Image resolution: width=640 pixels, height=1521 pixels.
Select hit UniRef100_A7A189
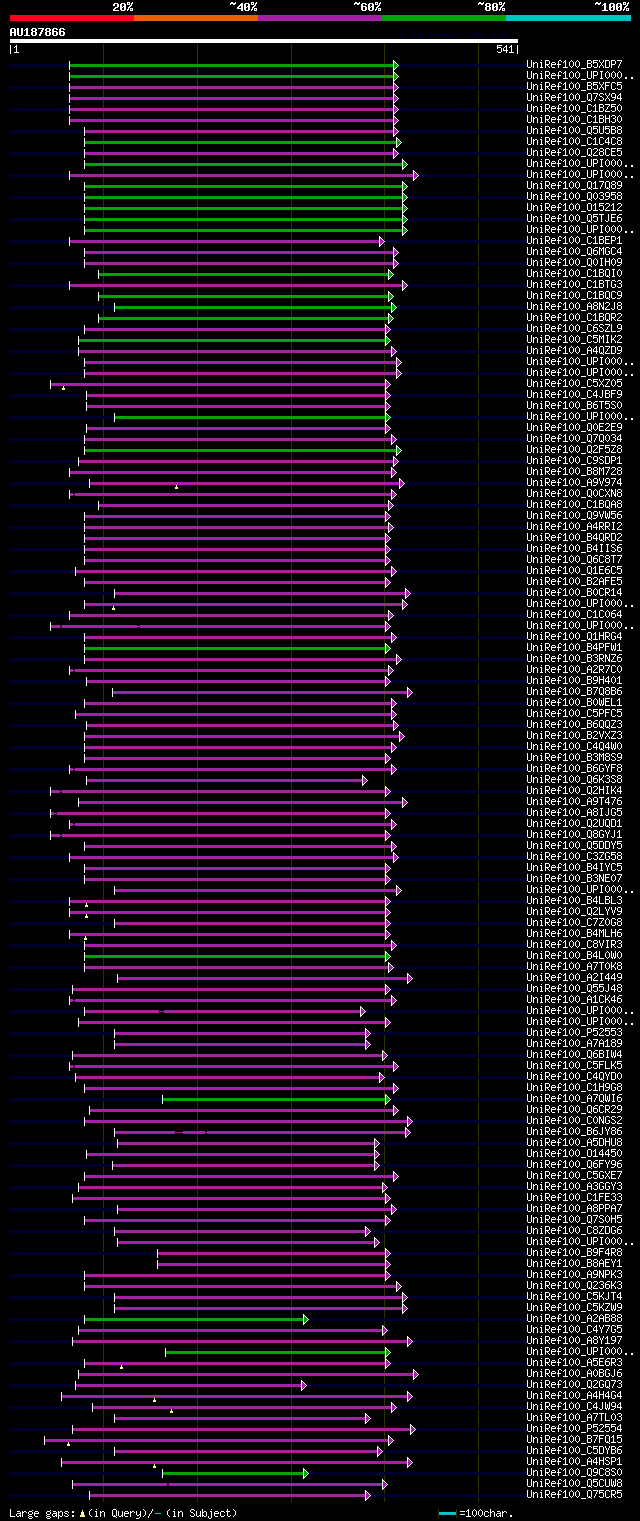point(574,1044)
